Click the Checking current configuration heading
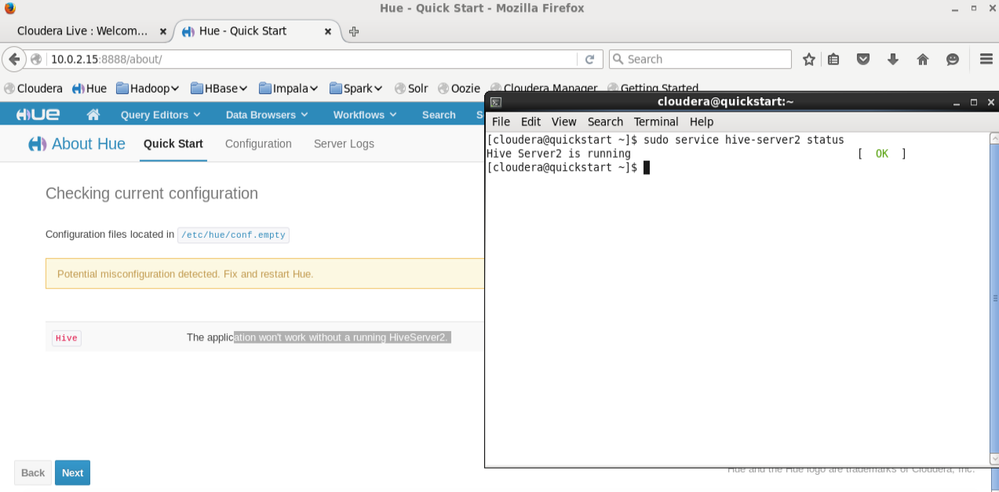The height and width of the screenshot is (492, 999). (x=152, y=193)
